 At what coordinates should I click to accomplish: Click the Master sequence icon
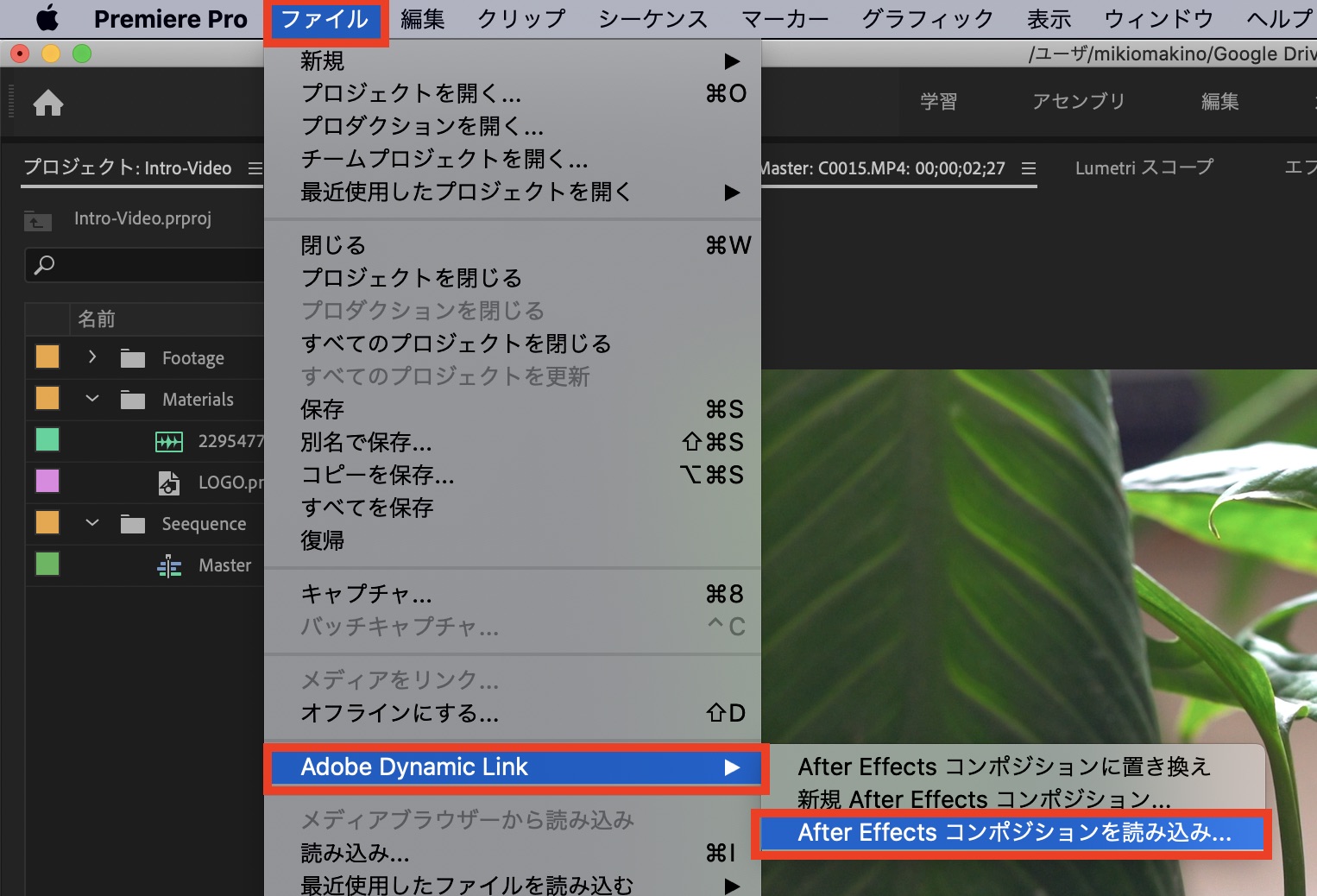pos(169,566)
